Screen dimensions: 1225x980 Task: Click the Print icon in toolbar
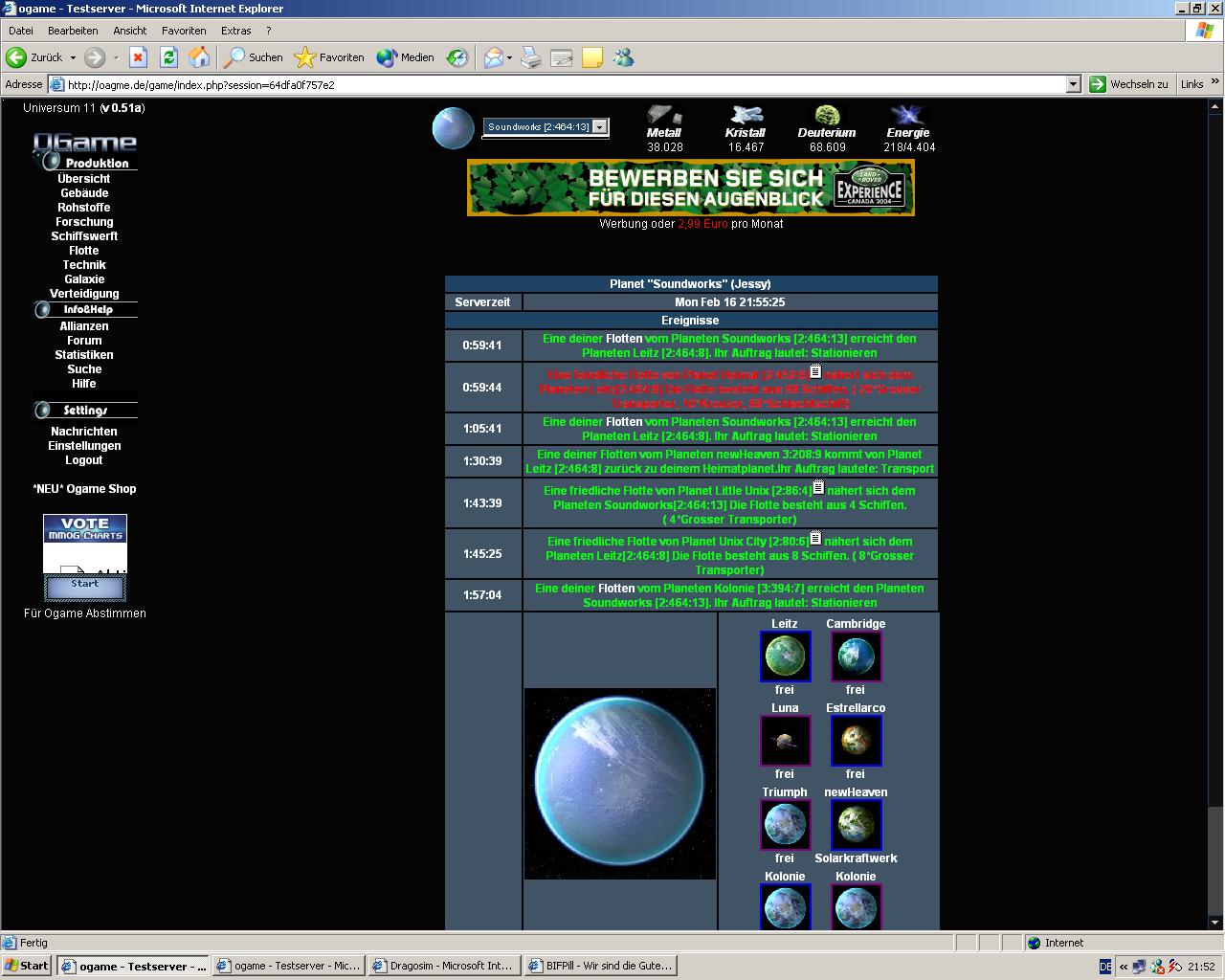[x=531, y=58]
